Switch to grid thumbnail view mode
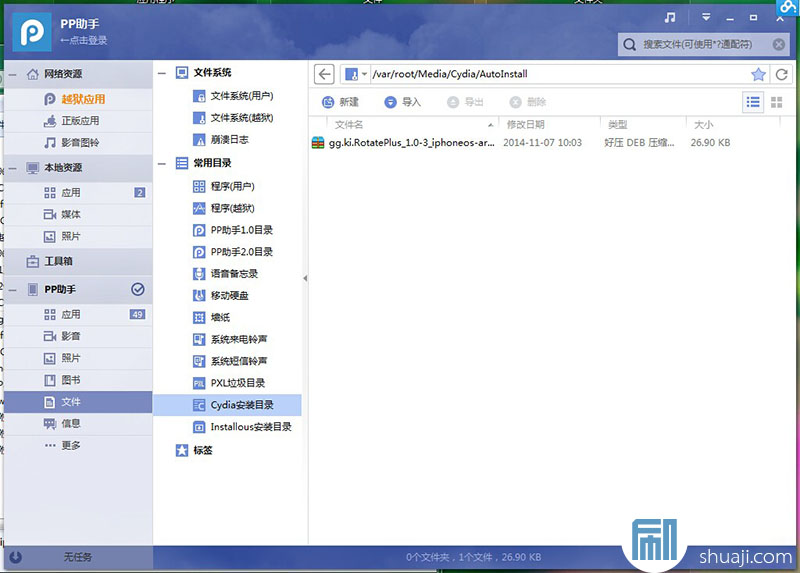800x573 pixels. tap(778, 102)
